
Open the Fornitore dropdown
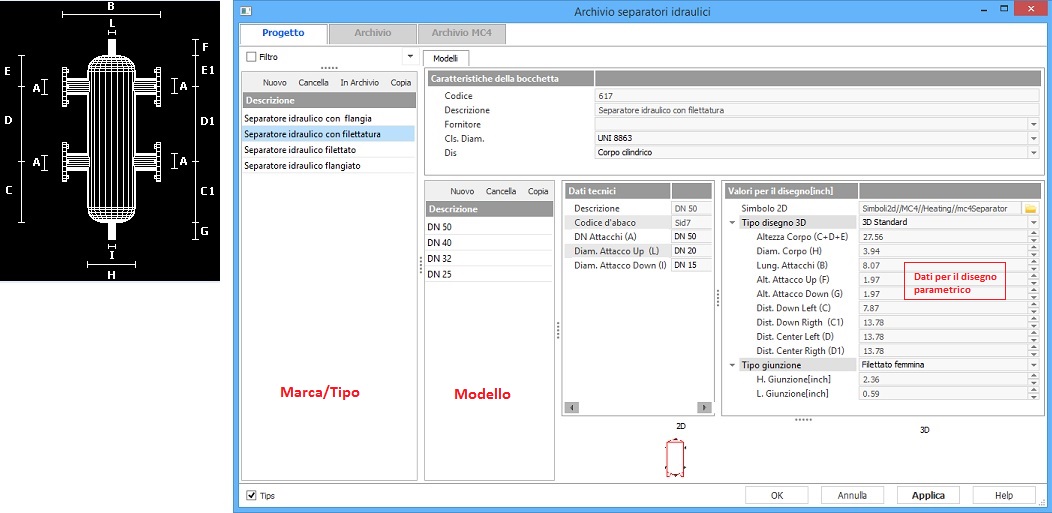[1033, 124]
